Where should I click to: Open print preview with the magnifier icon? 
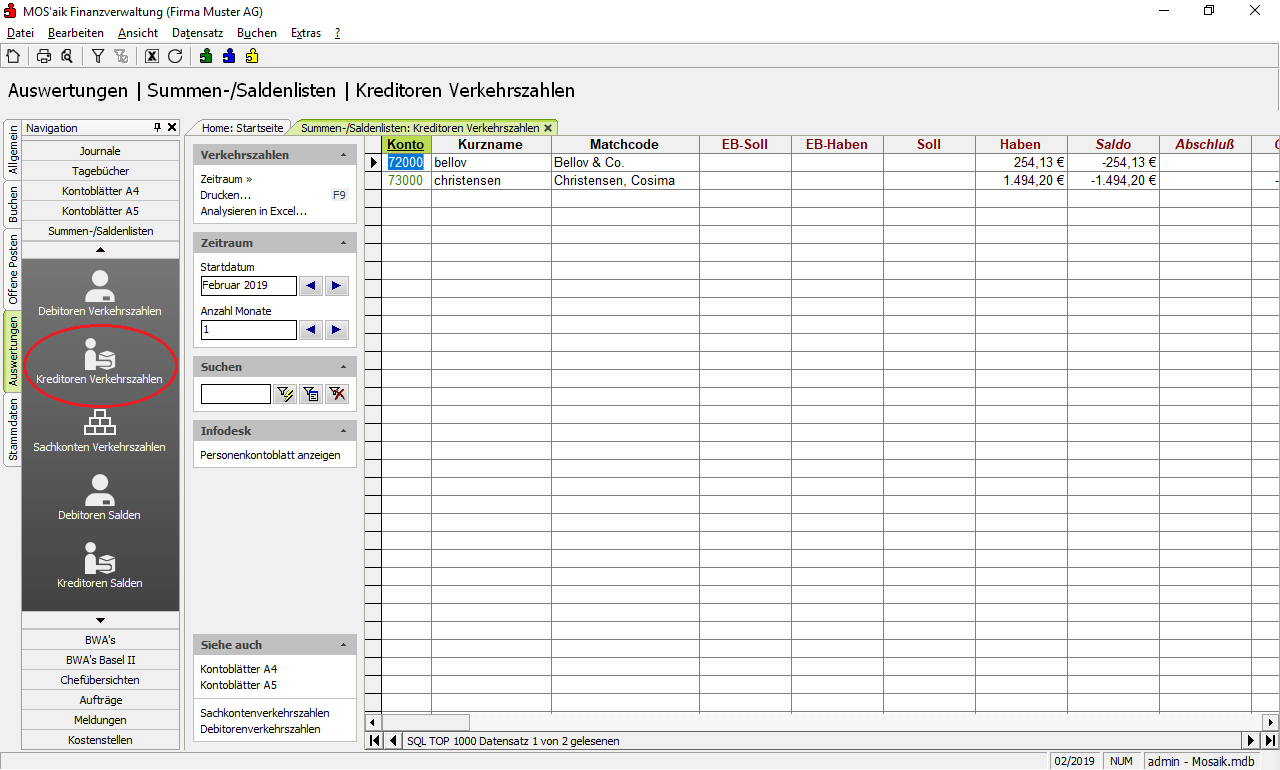click(x=66, y=56)
